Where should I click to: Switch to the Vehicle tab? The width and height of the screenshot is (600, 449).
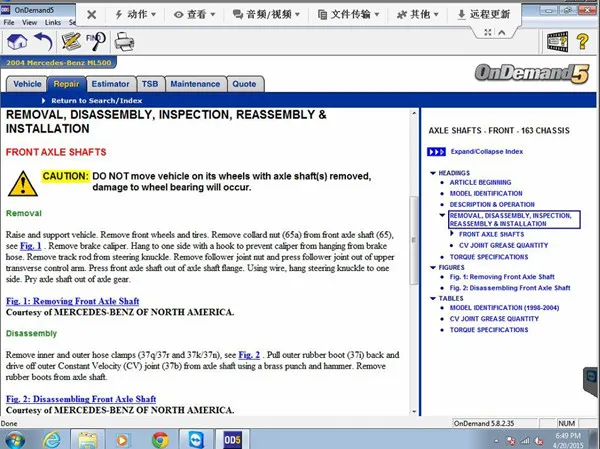(27, 84)
